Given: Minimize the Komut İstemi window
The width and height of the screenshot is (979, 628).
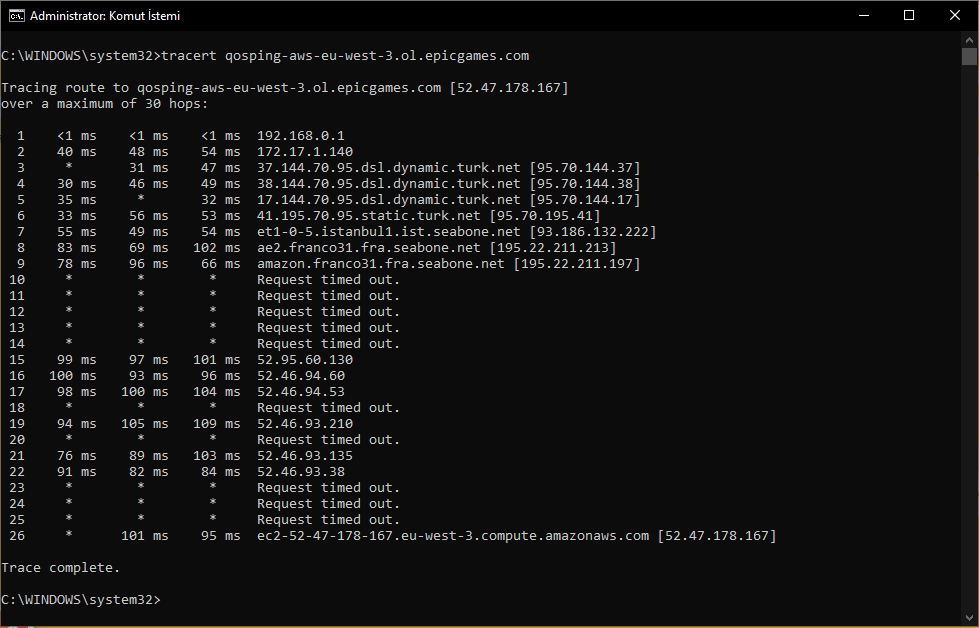Looking at the screenshot, I should tap(864, 16).
